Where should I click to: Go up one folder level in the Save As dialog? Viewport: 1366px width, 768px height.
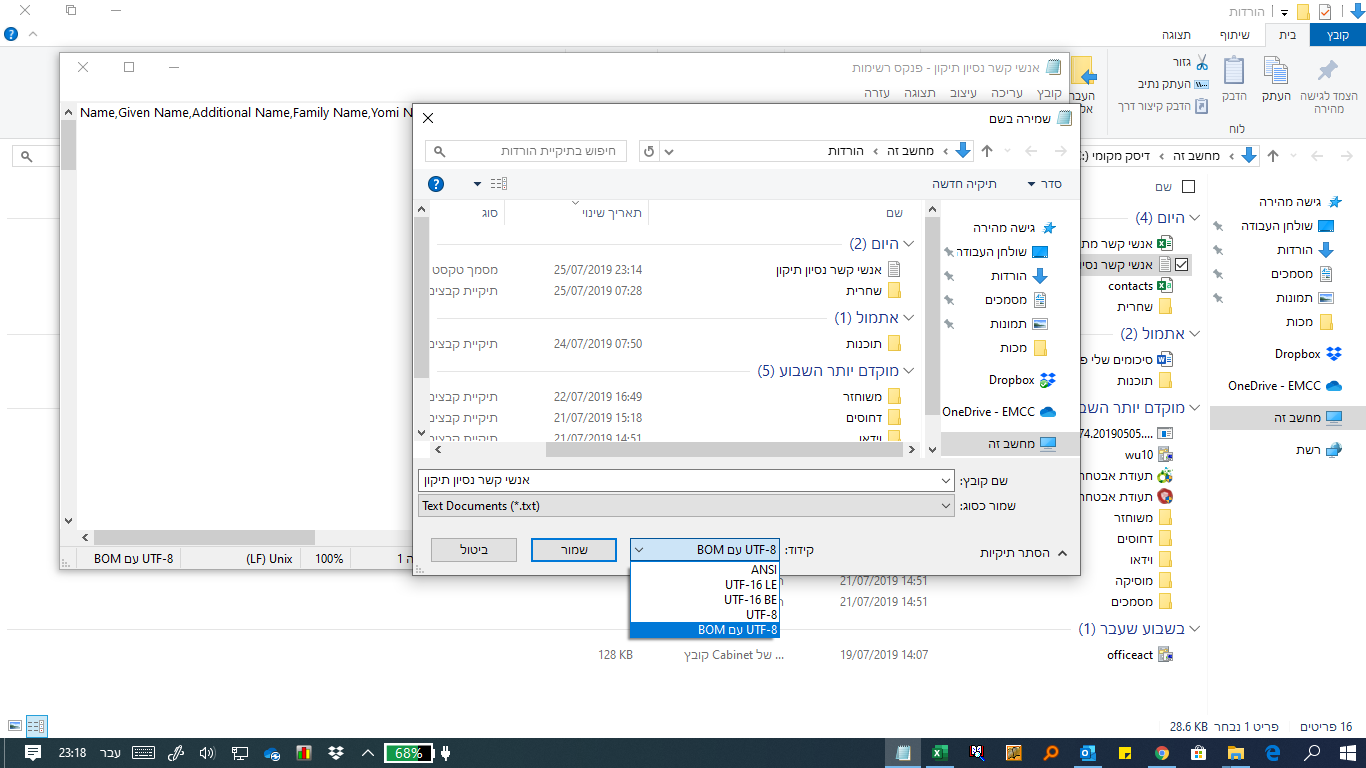point(987,151)
